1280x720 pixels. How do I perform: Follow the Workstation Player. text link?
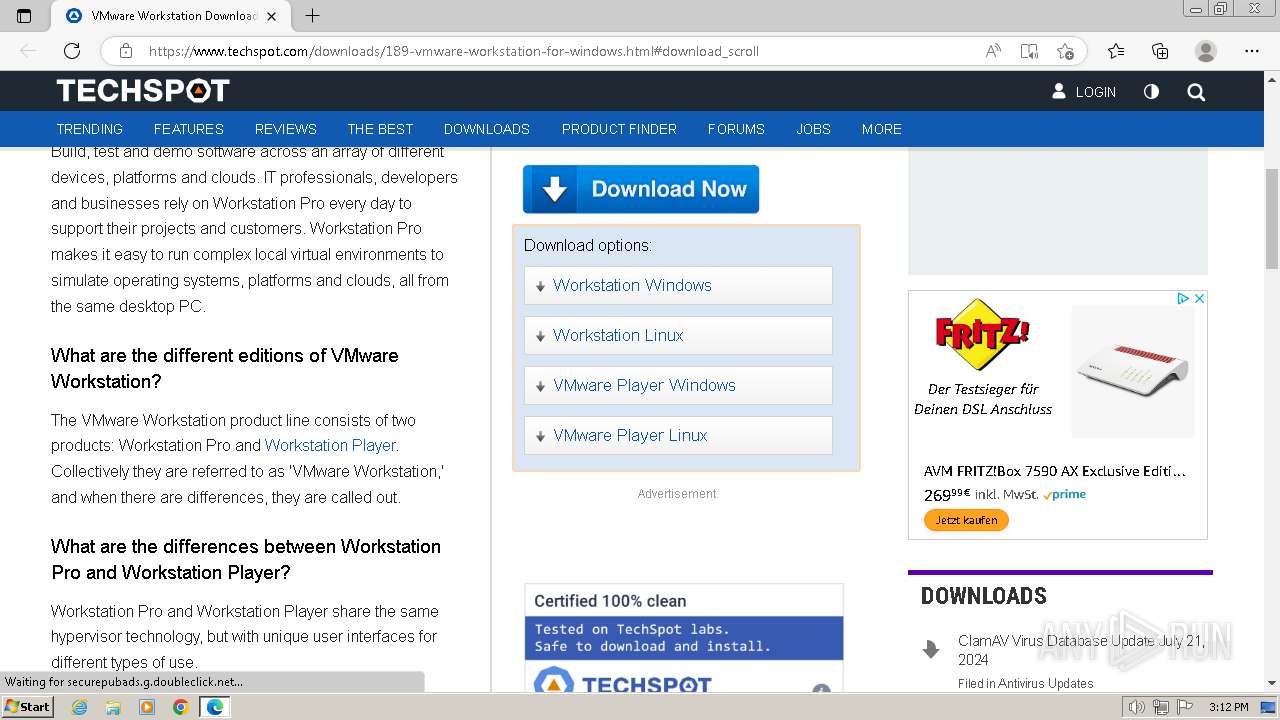pyautogui.click(x=331, y=445)
